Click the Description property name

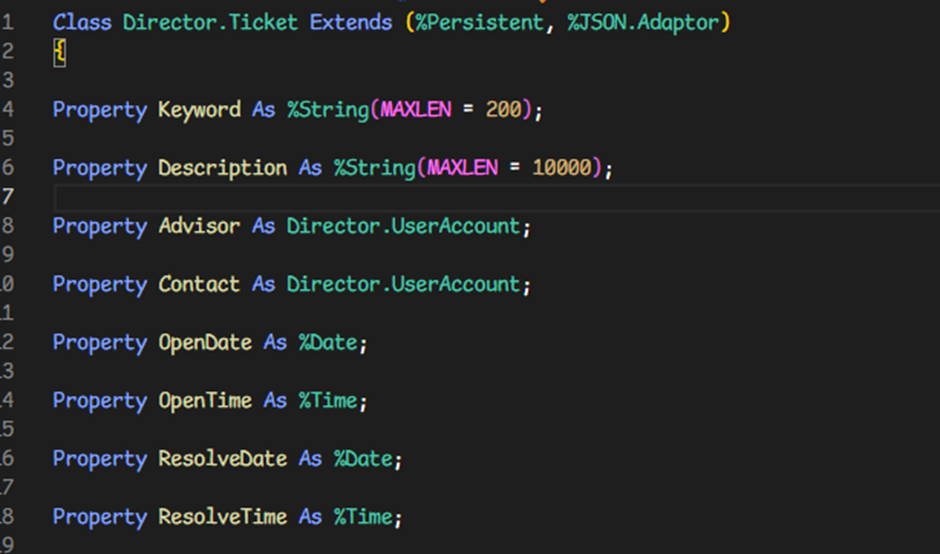[222, 168]
